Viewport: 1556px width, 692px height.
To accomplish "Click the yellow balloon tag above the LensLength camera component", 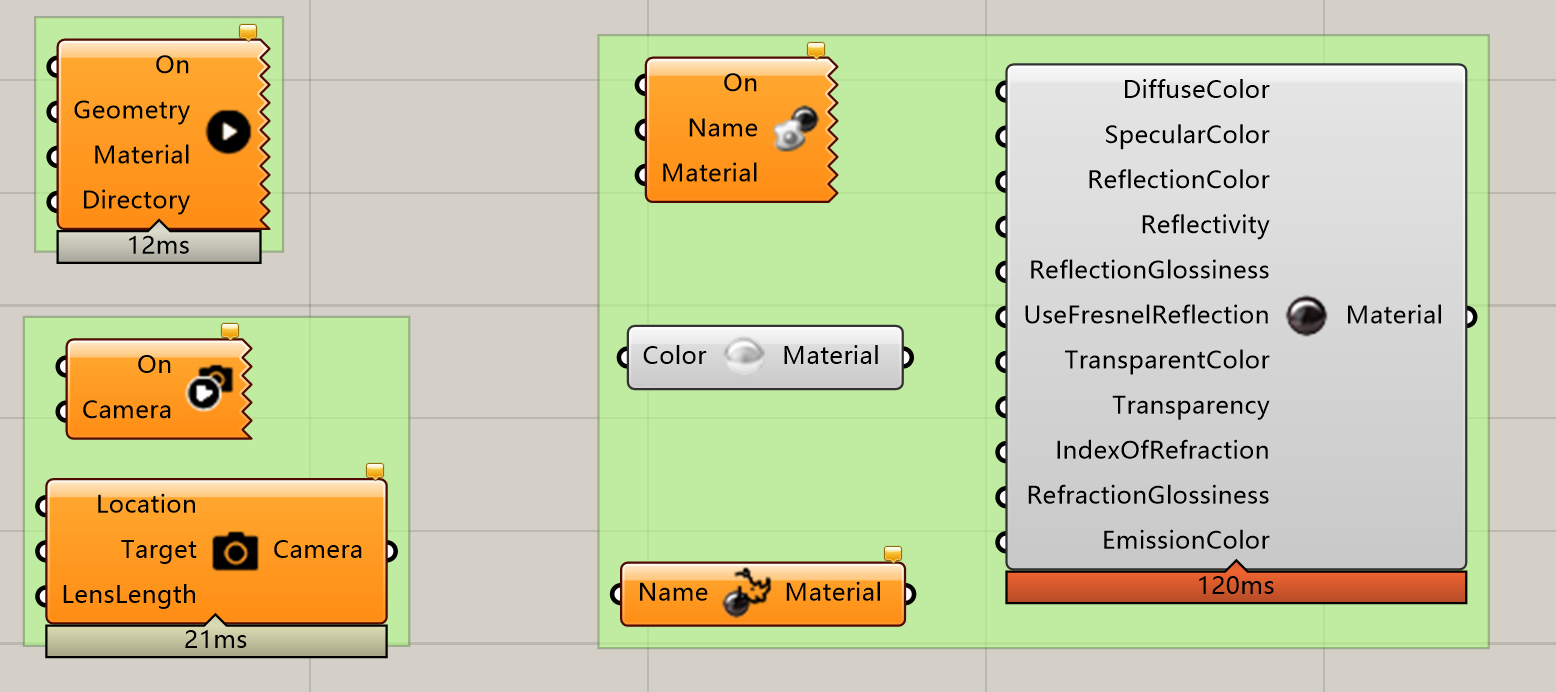I will click(x=375, y=470).
